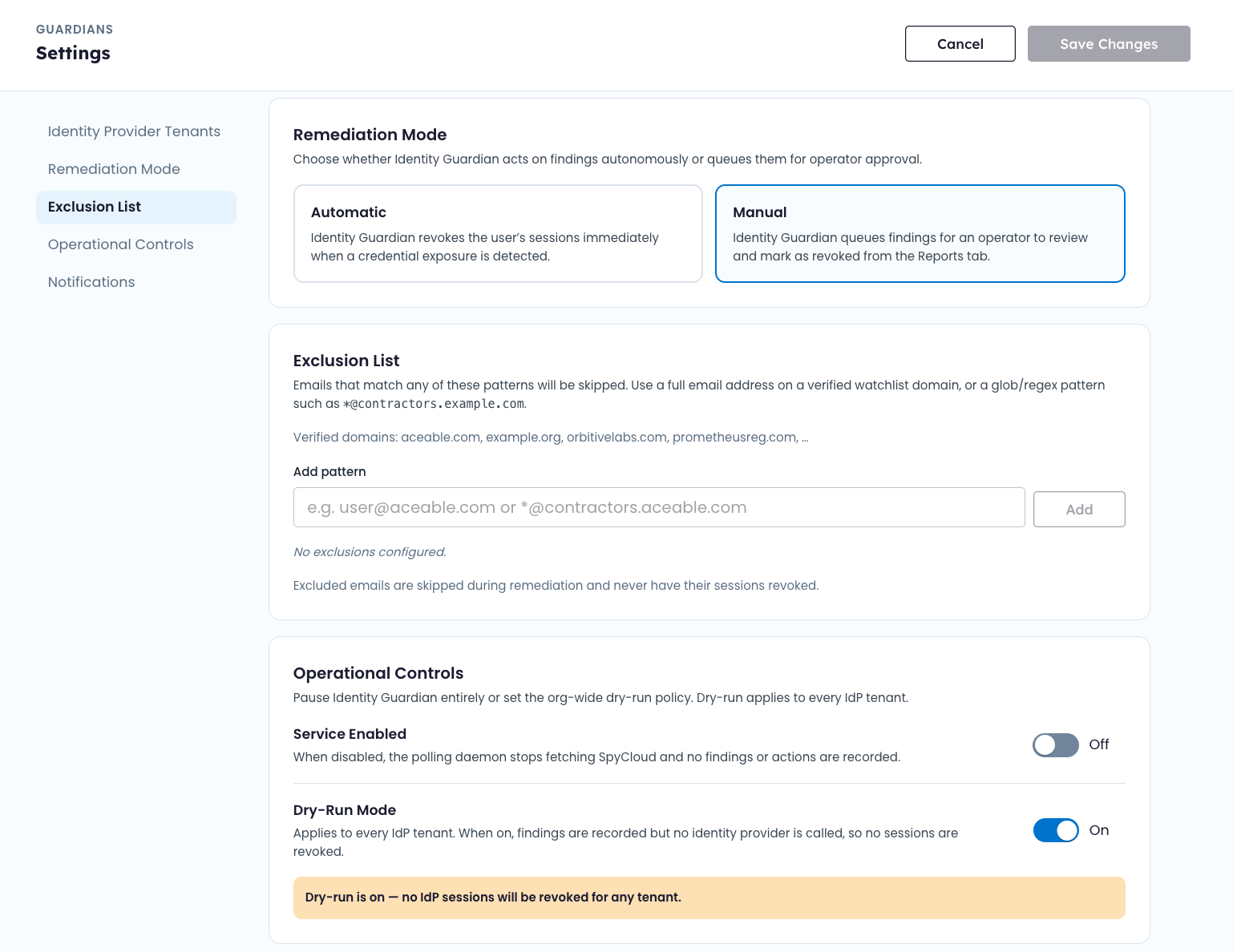The width and height of the screenshot is (1233, 952).
Task: Click the Exclusion List section heading
Action: click(346, 361)
